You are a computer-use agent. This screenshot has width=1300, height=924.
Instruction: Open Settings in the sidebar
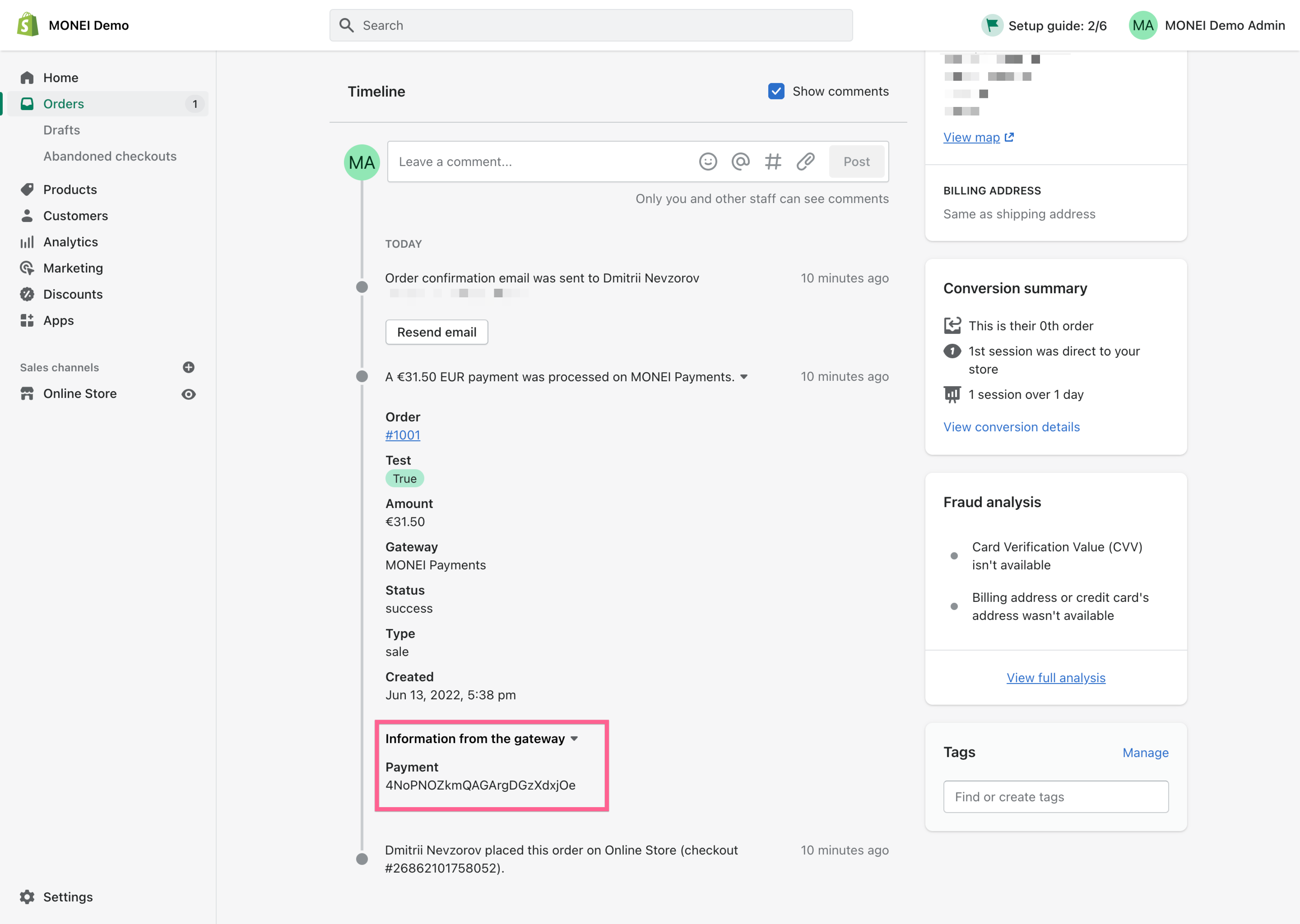[68, 896]
